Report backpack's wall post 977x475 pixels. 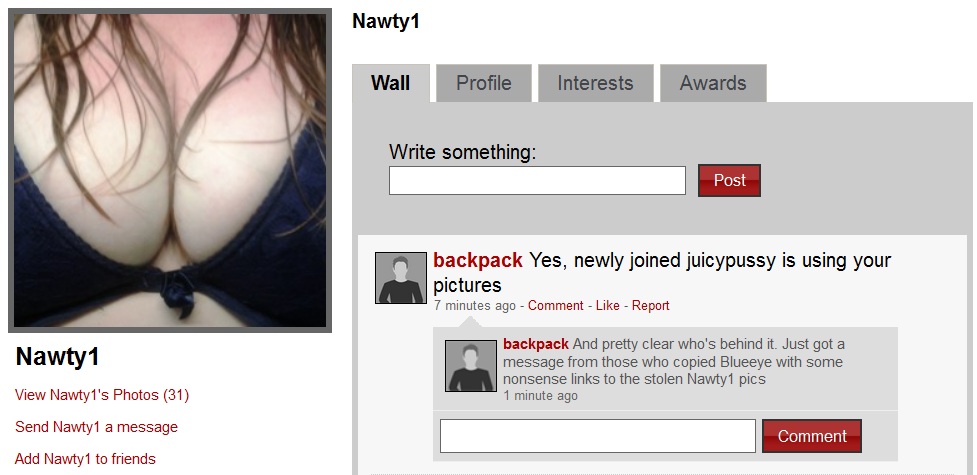[651, 305]
